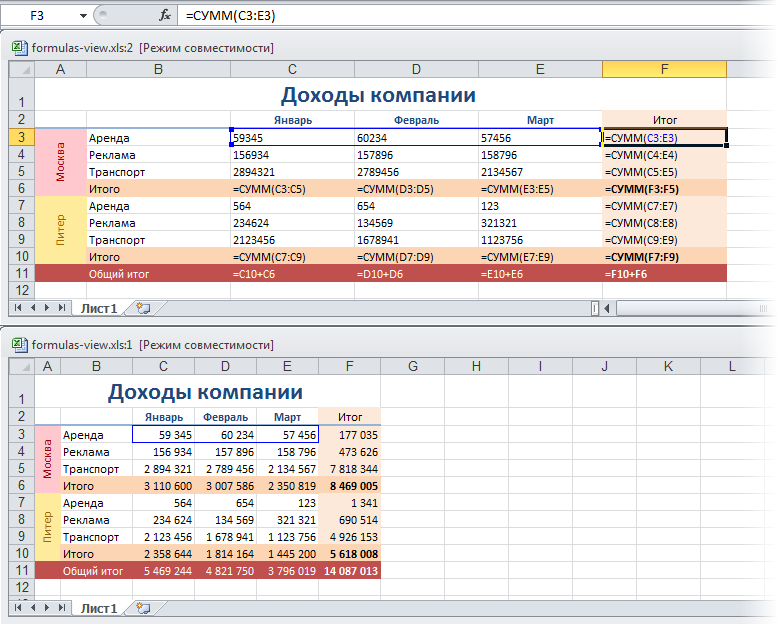Click the formula bar showing =СУММ(C3:E3)
The width and height of the screenshot is (778, 625).
tap(476, 15)
